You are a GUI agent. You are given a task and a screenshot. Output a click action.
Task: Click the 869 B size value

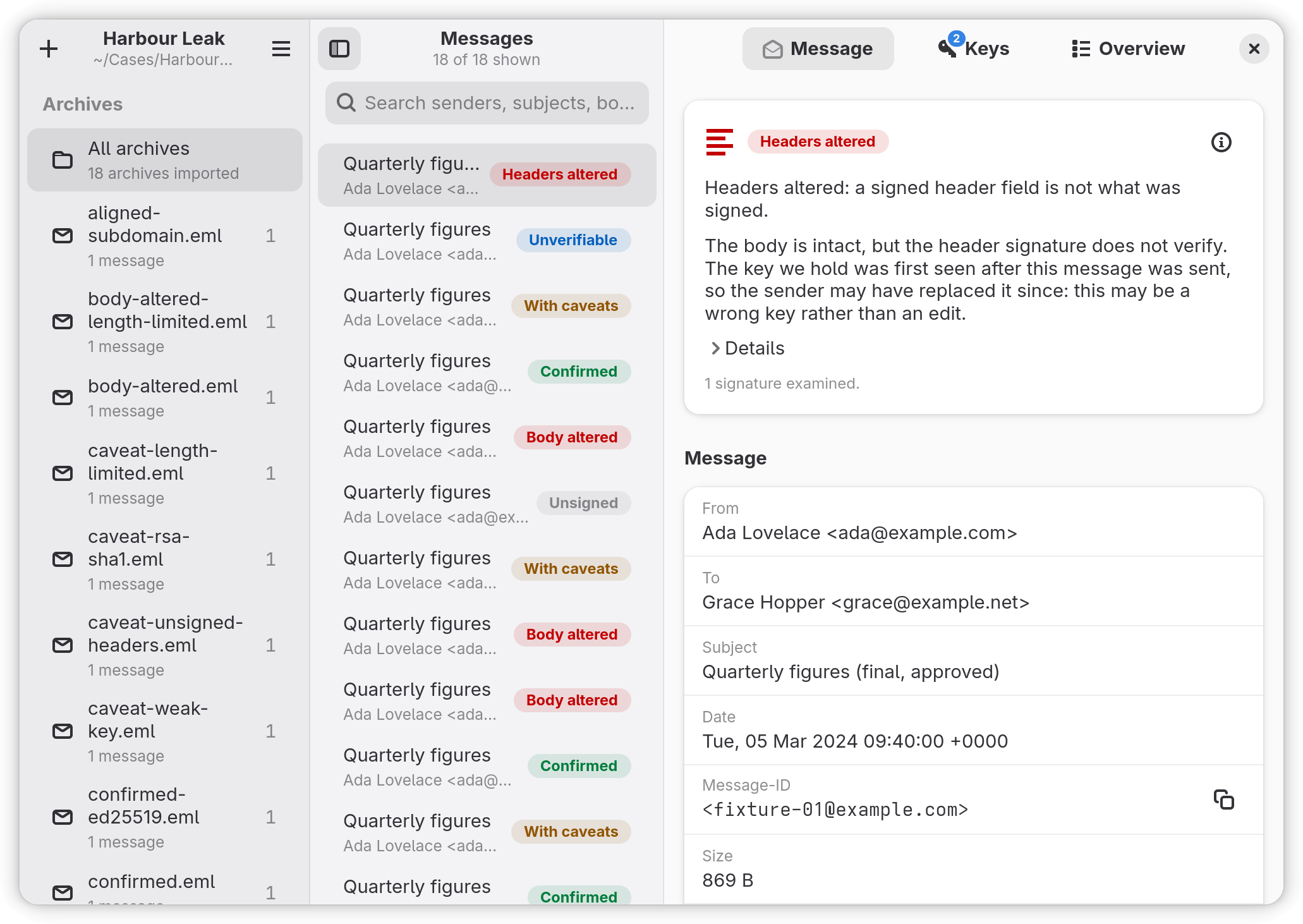tap(727, 880)
